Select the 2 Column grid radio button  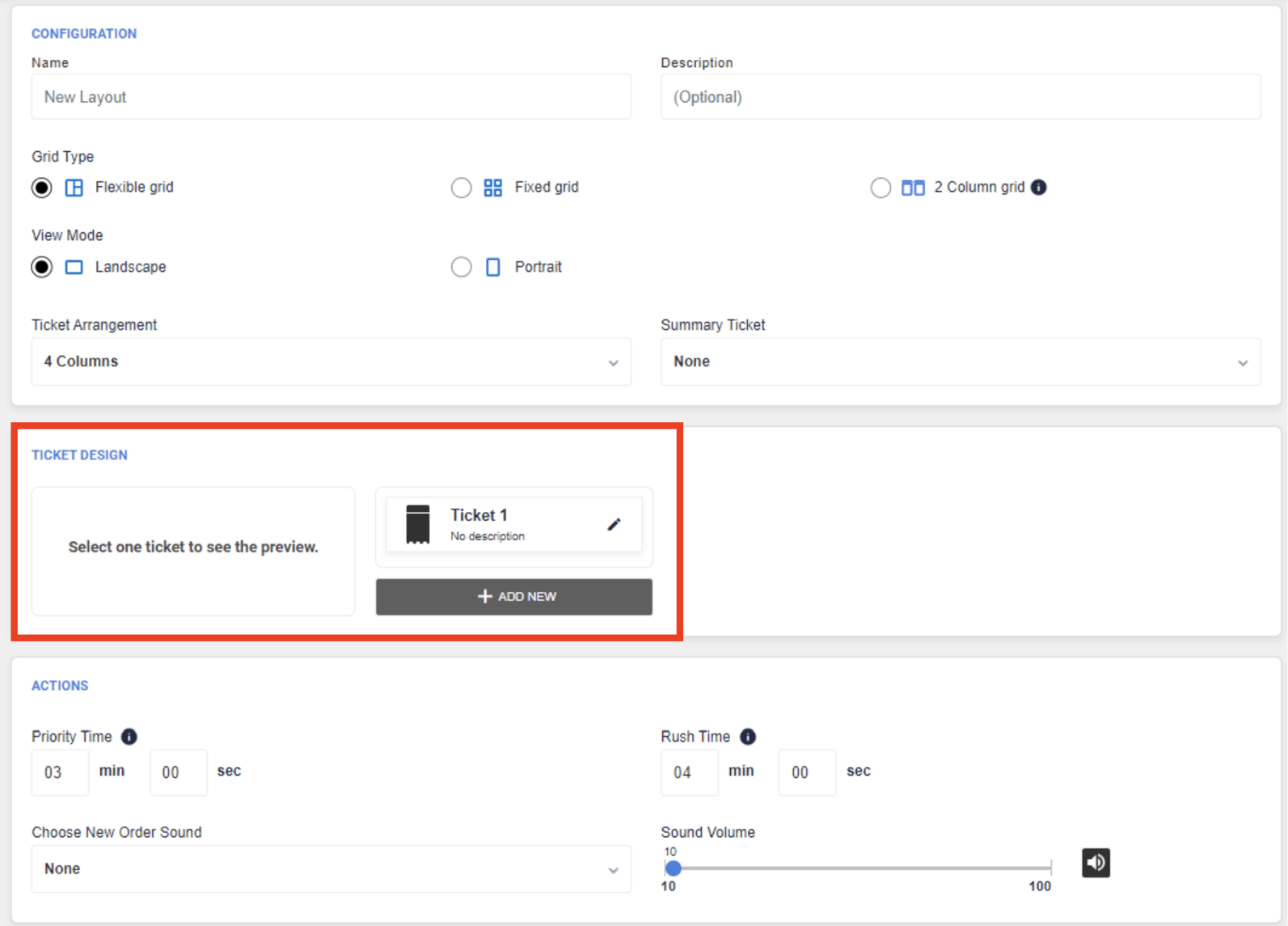click(x=880, y=188)
